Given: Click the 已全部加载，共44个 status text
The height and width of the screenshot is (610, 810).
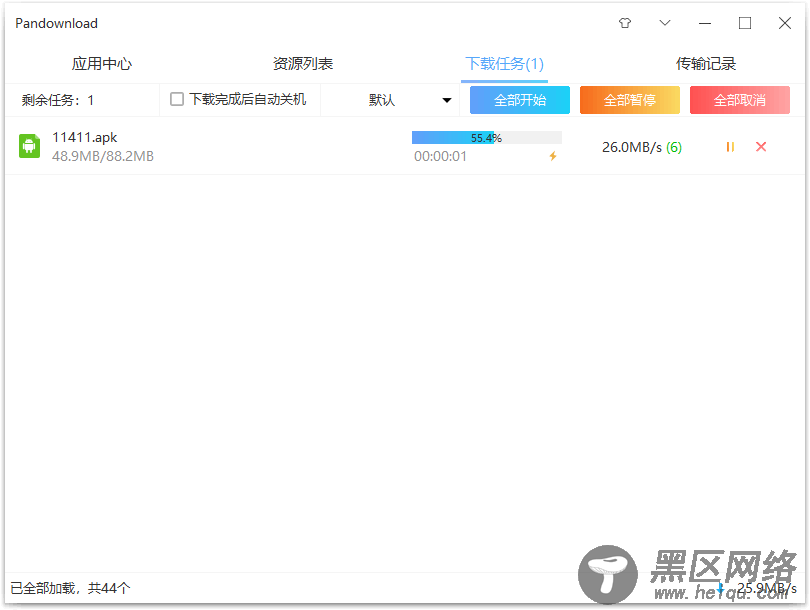Looking at the screenshot, I should 71,588.
